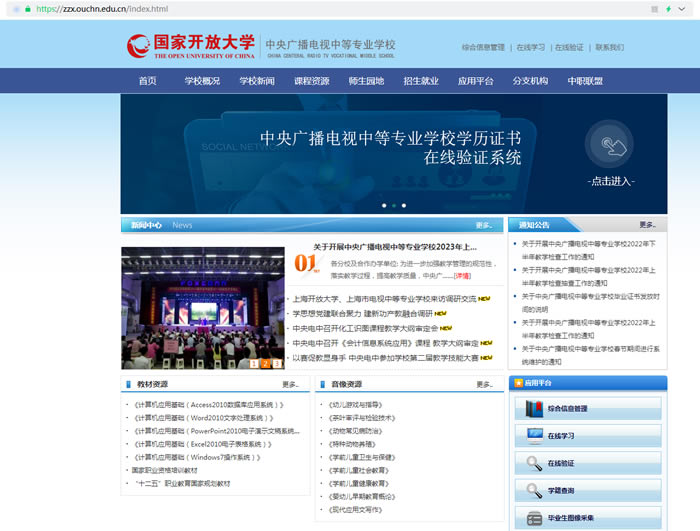Open 《幼儿游戏与指导》 video resource
The height and width of the screenshot is (531, 700).
pos(355,405)
